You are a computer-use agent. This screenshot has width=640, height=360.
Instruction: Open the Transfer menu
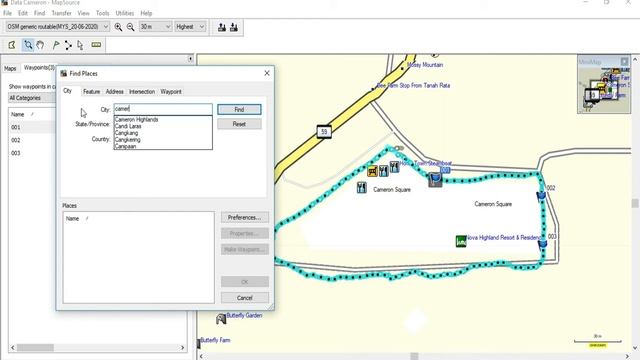point(62,13)
